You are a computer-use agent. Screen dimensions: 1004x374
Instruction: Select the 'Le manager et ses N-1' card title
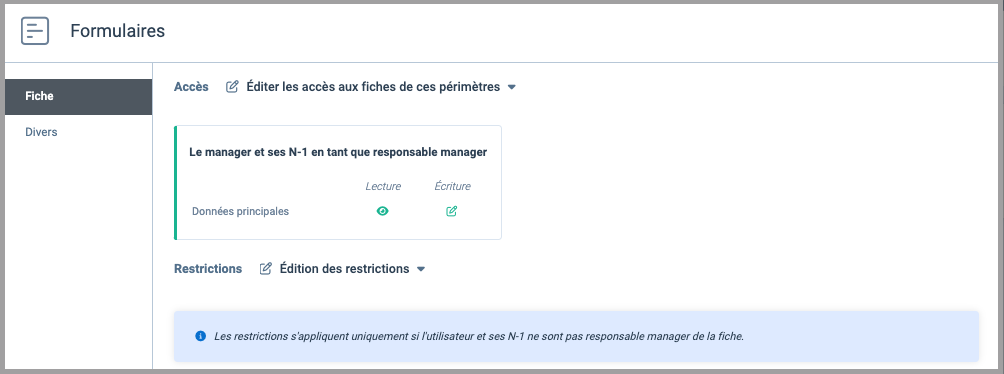[x=338, y=152]
